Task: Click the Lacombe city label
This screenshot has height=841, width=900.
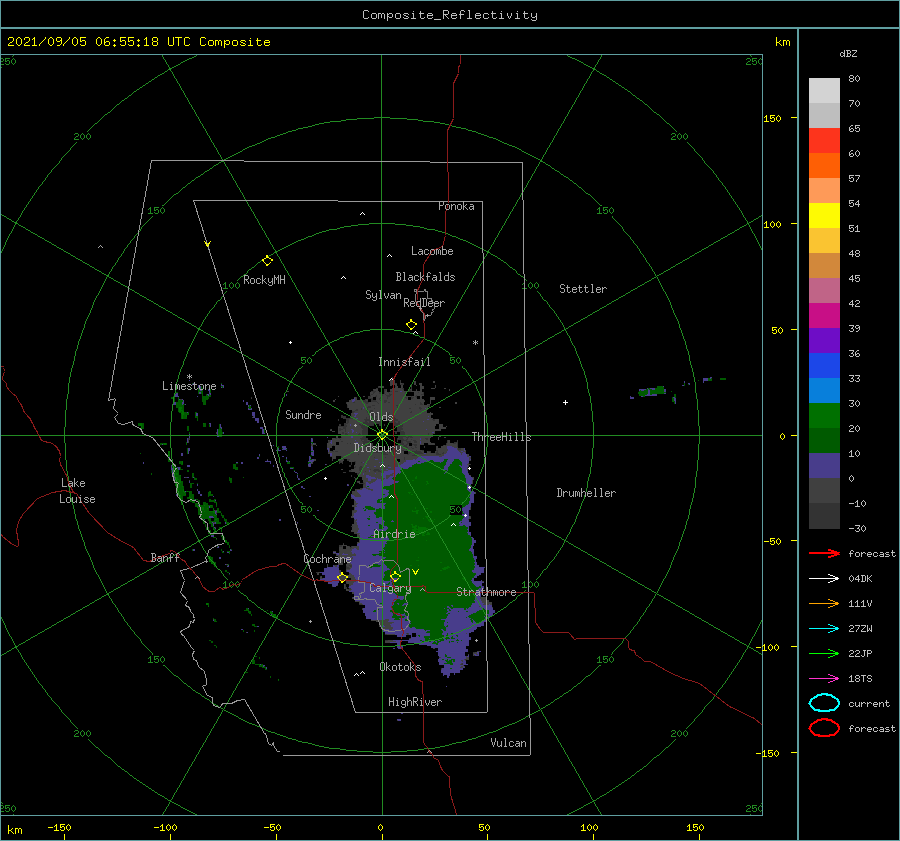Action: [x=432, y=251]
